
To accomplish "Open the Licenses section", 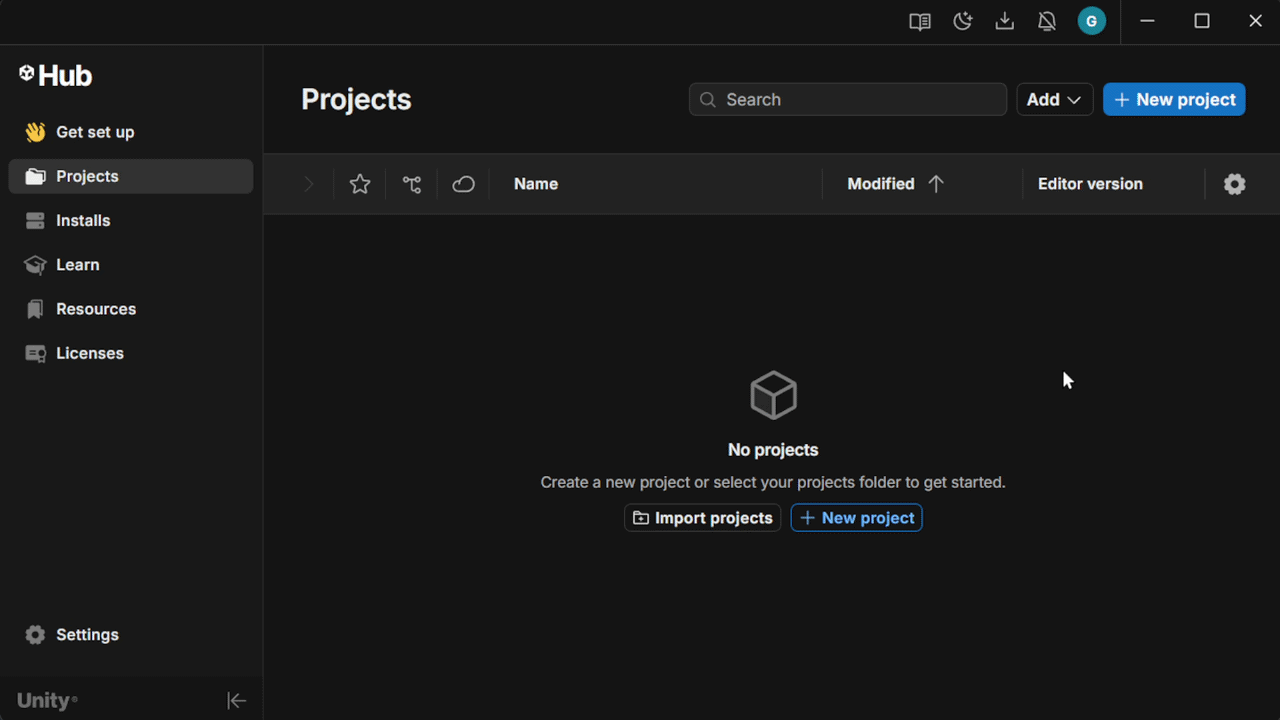I will click(x=89, y=353).
